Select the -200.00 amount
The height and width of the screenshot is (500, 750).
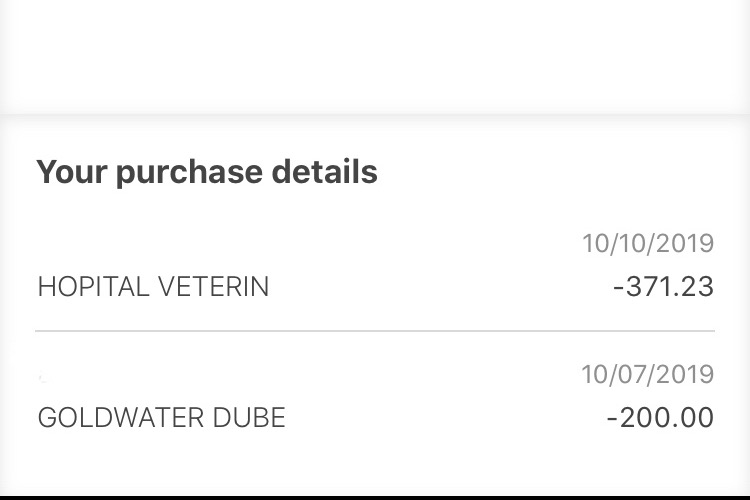point(661,417)
